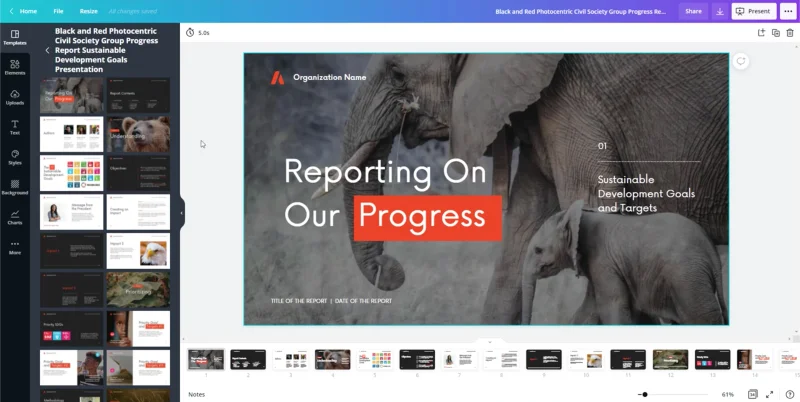Click the add comment bubble icon

(740, 61)
